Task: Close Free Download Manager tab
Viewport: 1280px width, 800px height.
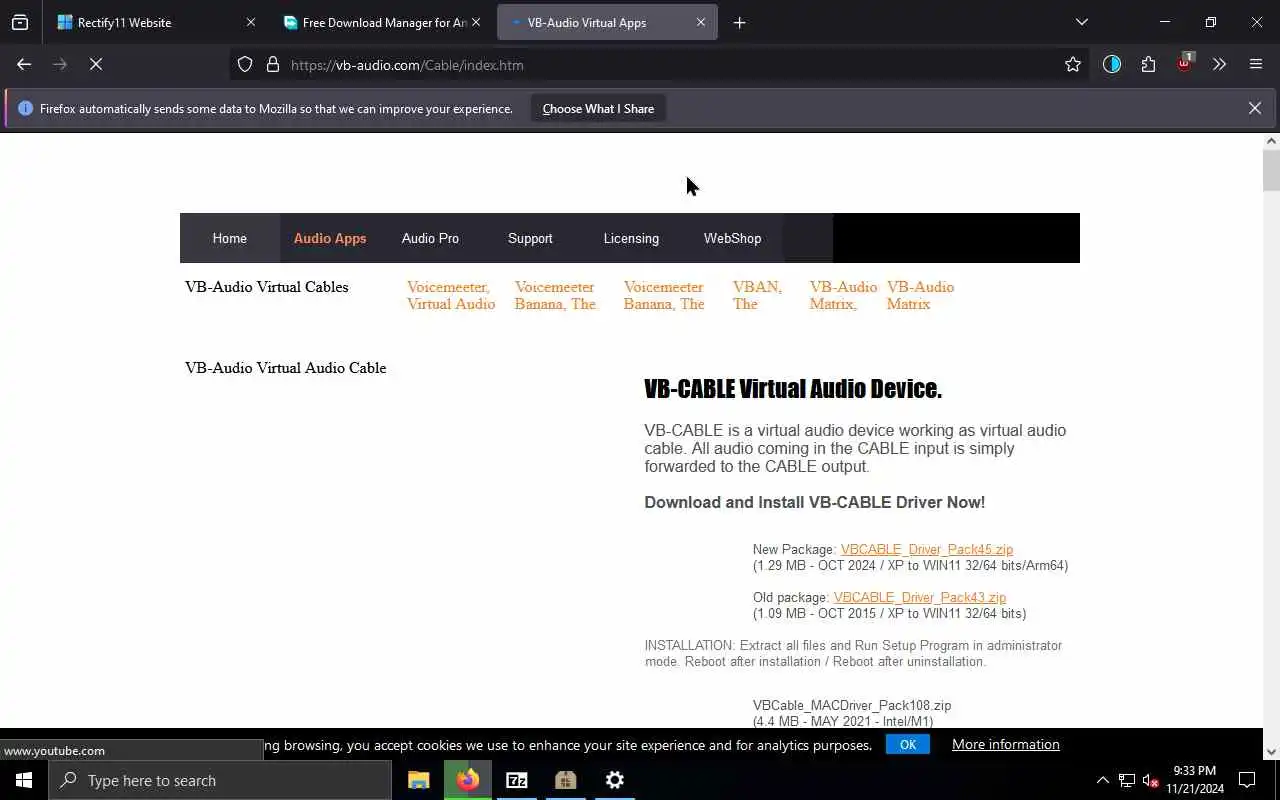Action: [476, 22]
